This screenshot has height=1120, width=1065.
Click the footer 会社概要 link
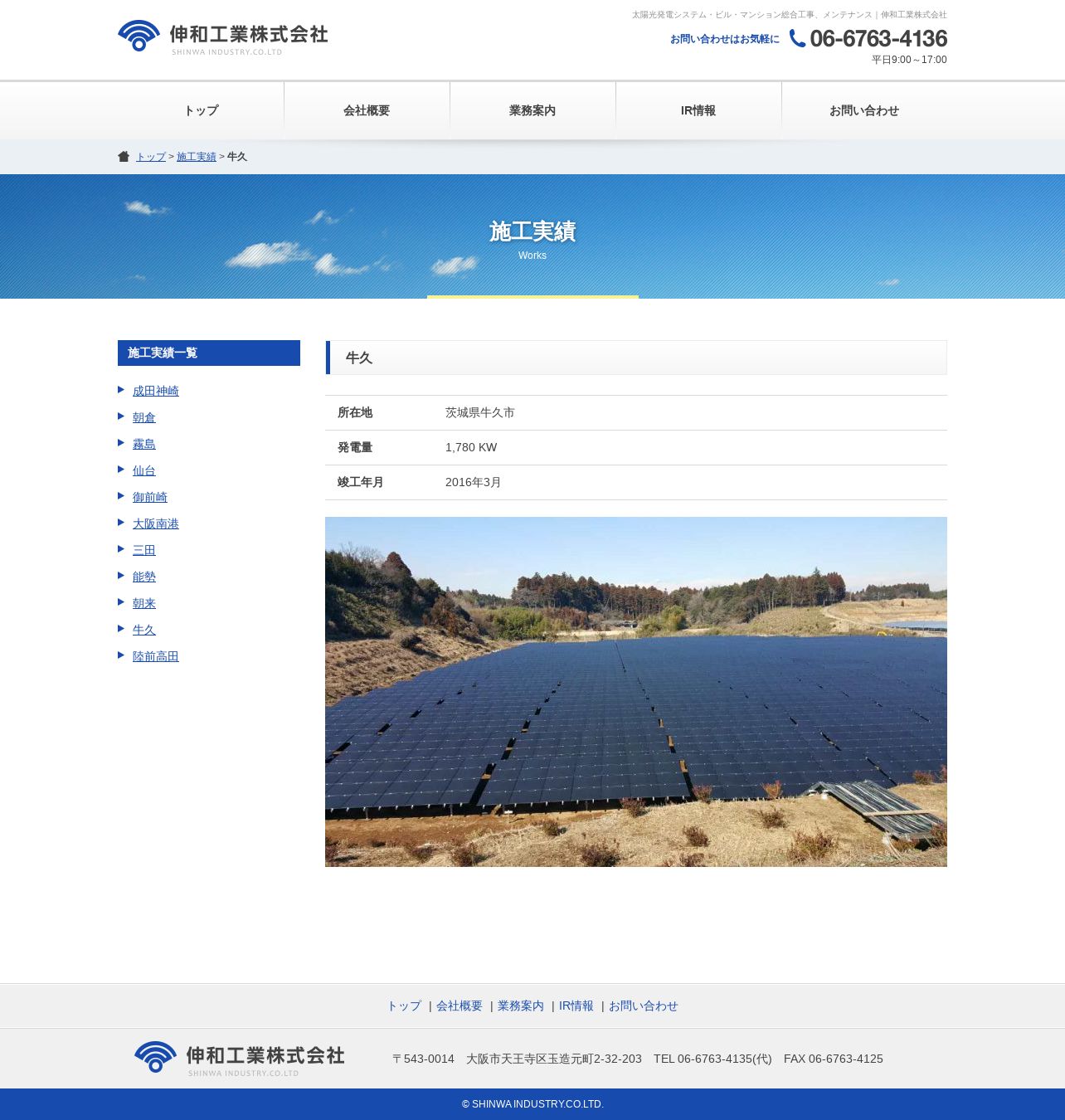(x=460, y=1006)
